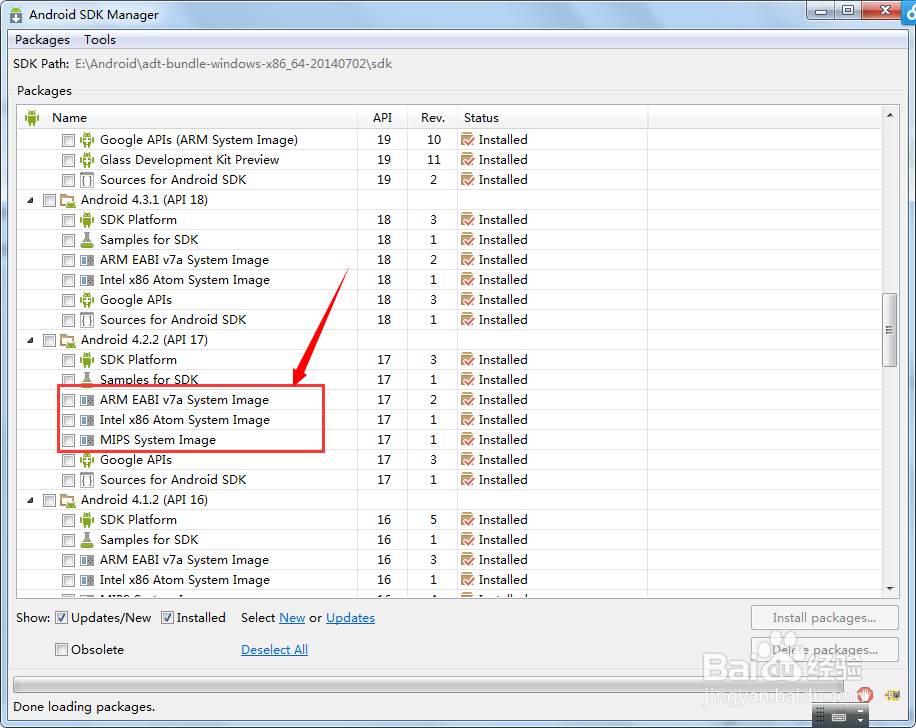
Task: Click the Android 4.1.2 (API 16) folder icon
Action: coord(68,500)
